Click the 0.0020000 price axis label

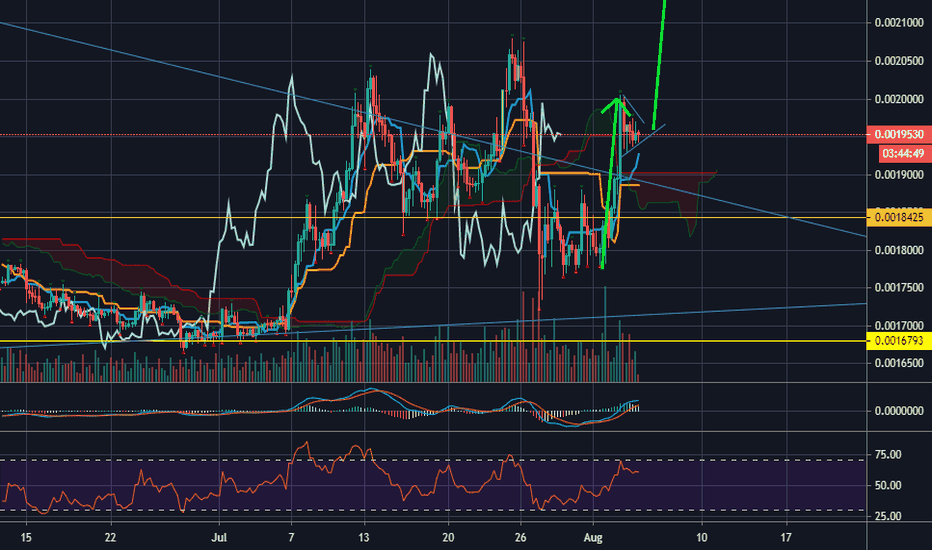(x=899, y=99)
